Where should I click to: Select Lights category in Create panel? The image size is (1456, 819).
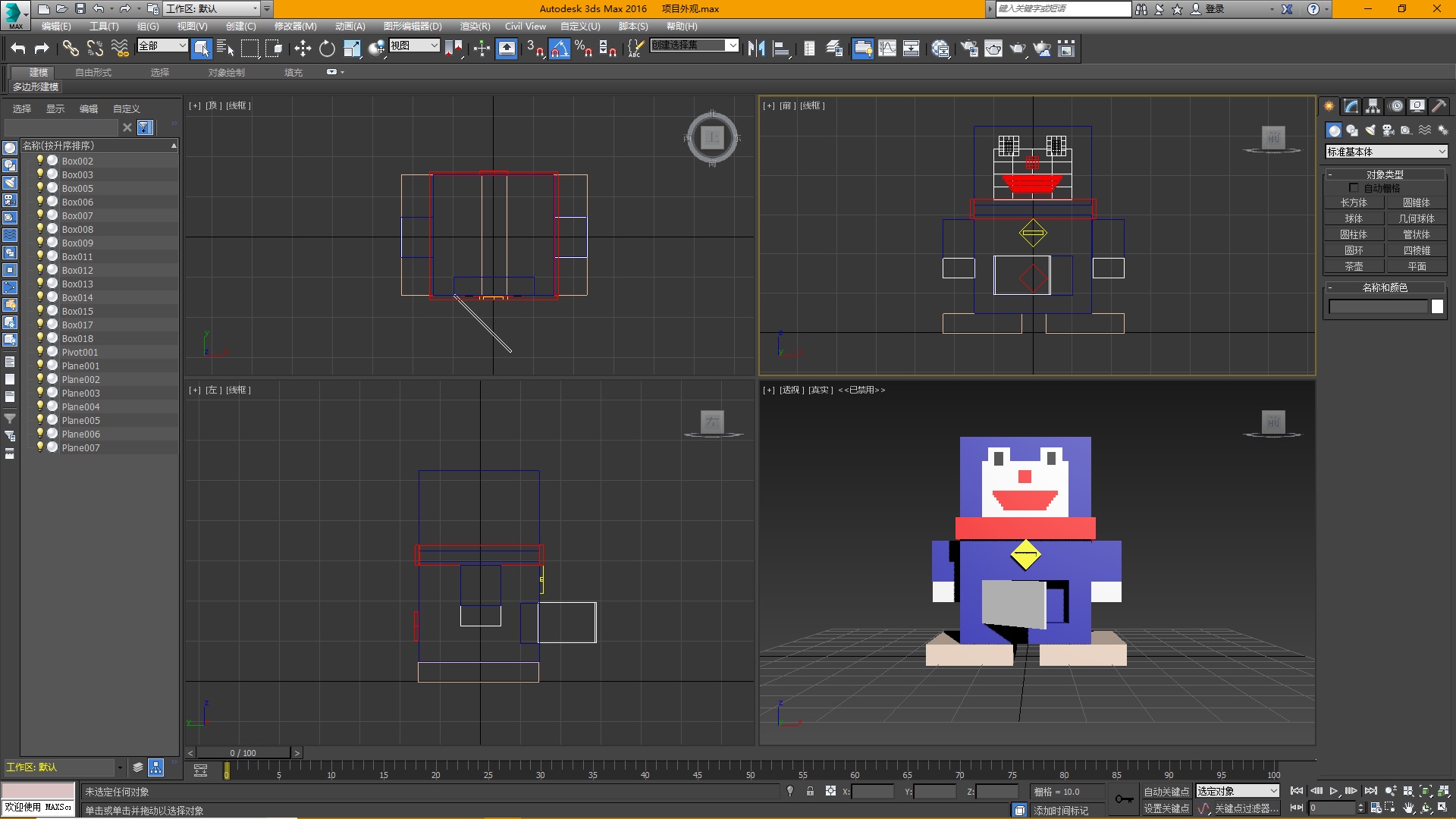(1370, 130)
